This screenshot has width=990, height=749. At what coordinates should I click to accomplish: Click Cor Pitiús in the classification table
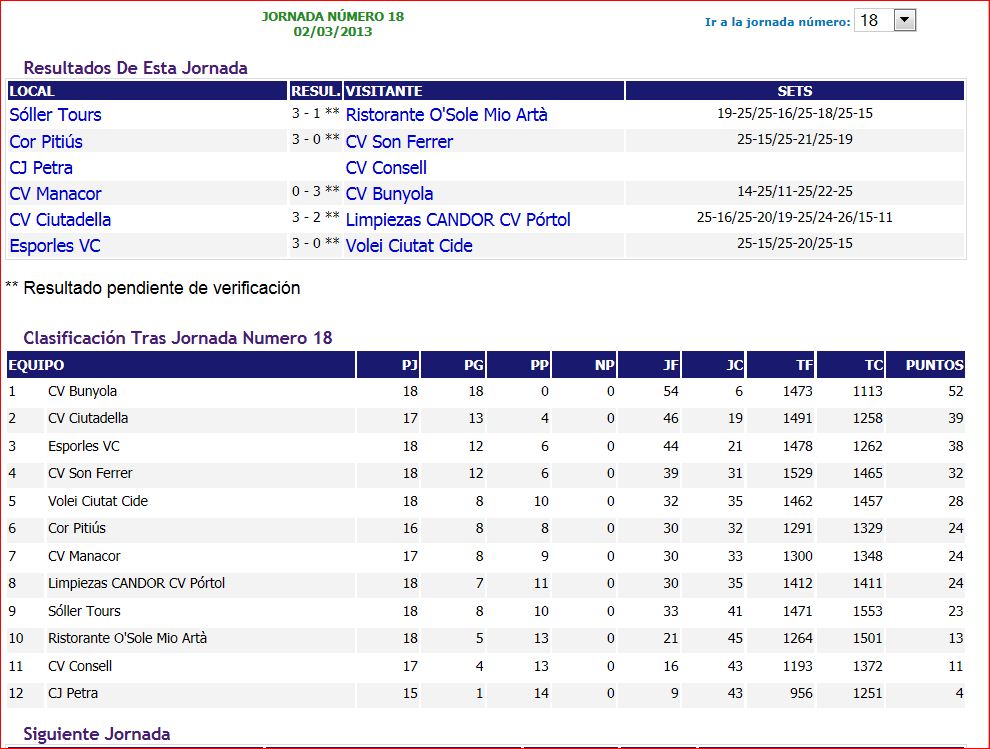(x=77, y=528)
